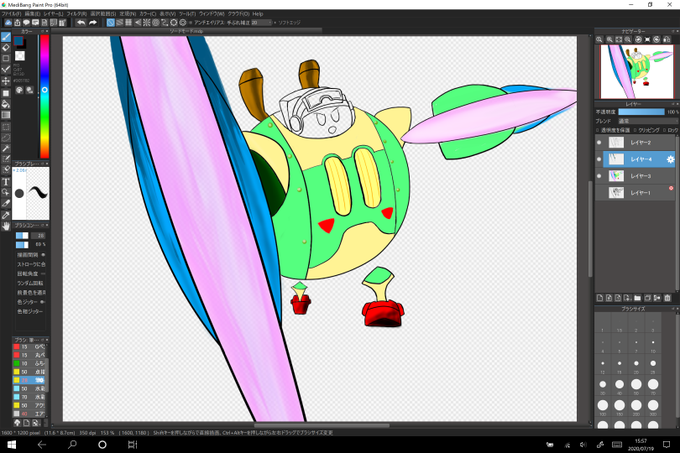Open snap settings gear in toolbar
Viewport: 680px width, 453px height.
point(183,23)
